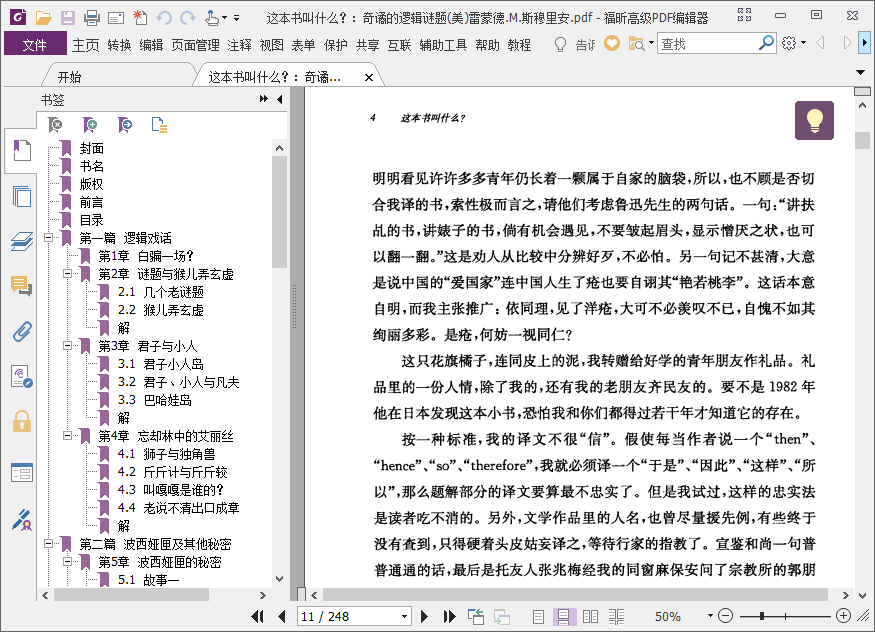875x632 pixels.
Task: Click the Print icon in quick toolbar
Action: [91, 17]
